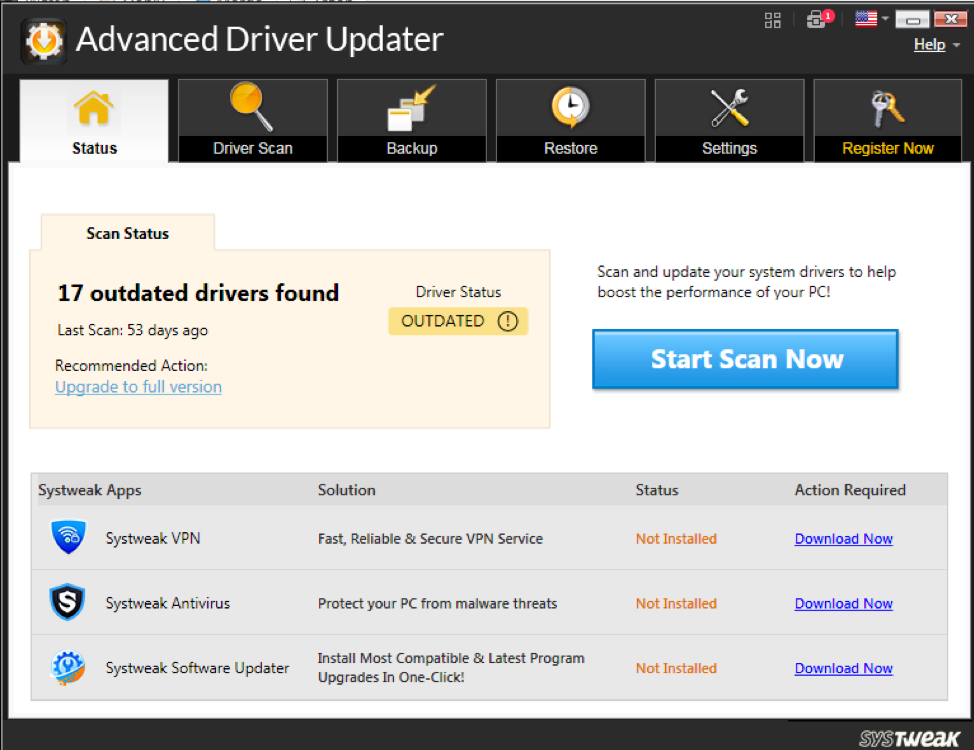Click the Start Scan Now button

click(x=745, y=359)
